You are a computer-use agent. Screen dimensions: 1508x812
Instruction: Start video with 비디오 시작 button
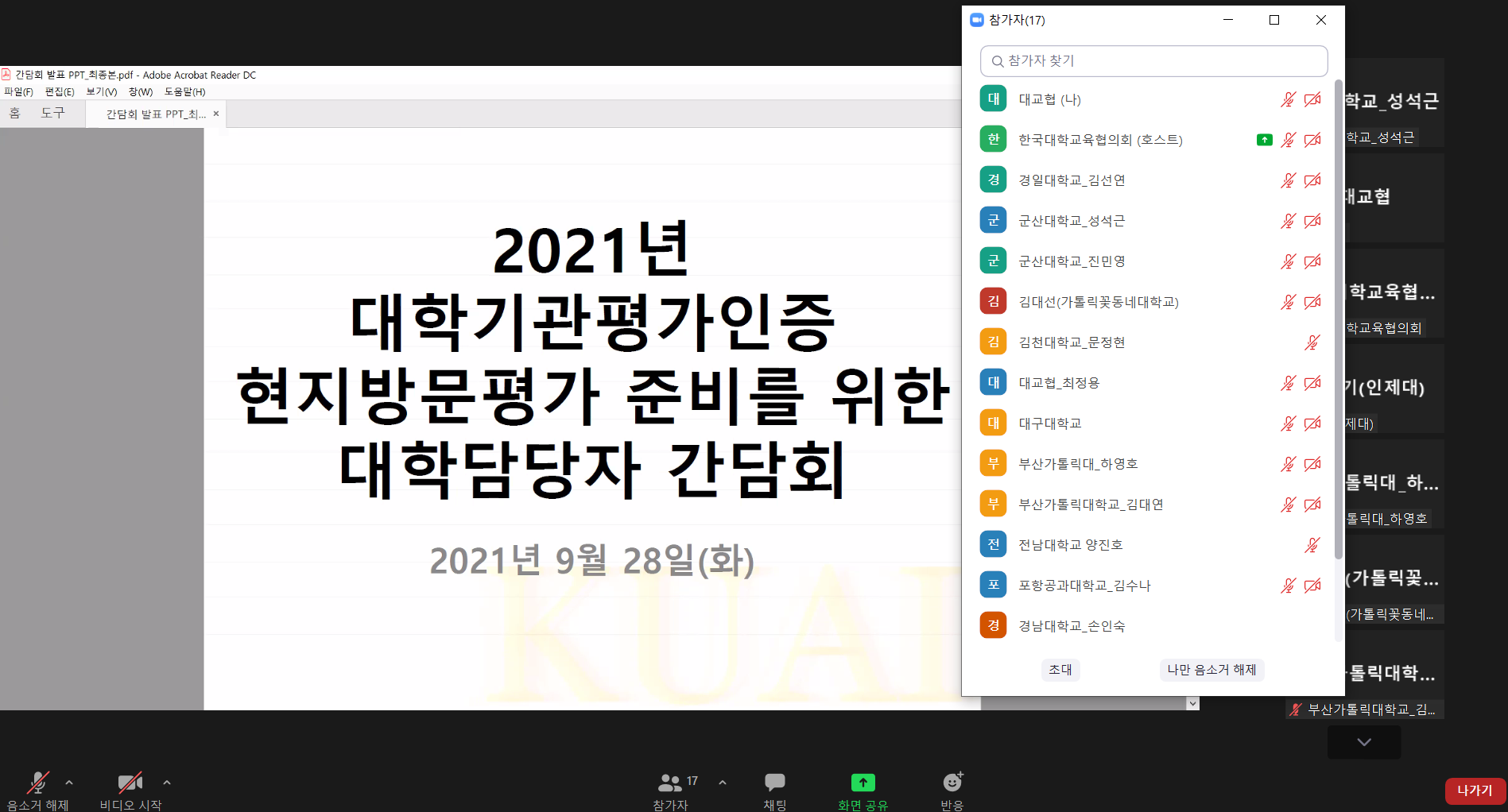(x=130, y=783)
